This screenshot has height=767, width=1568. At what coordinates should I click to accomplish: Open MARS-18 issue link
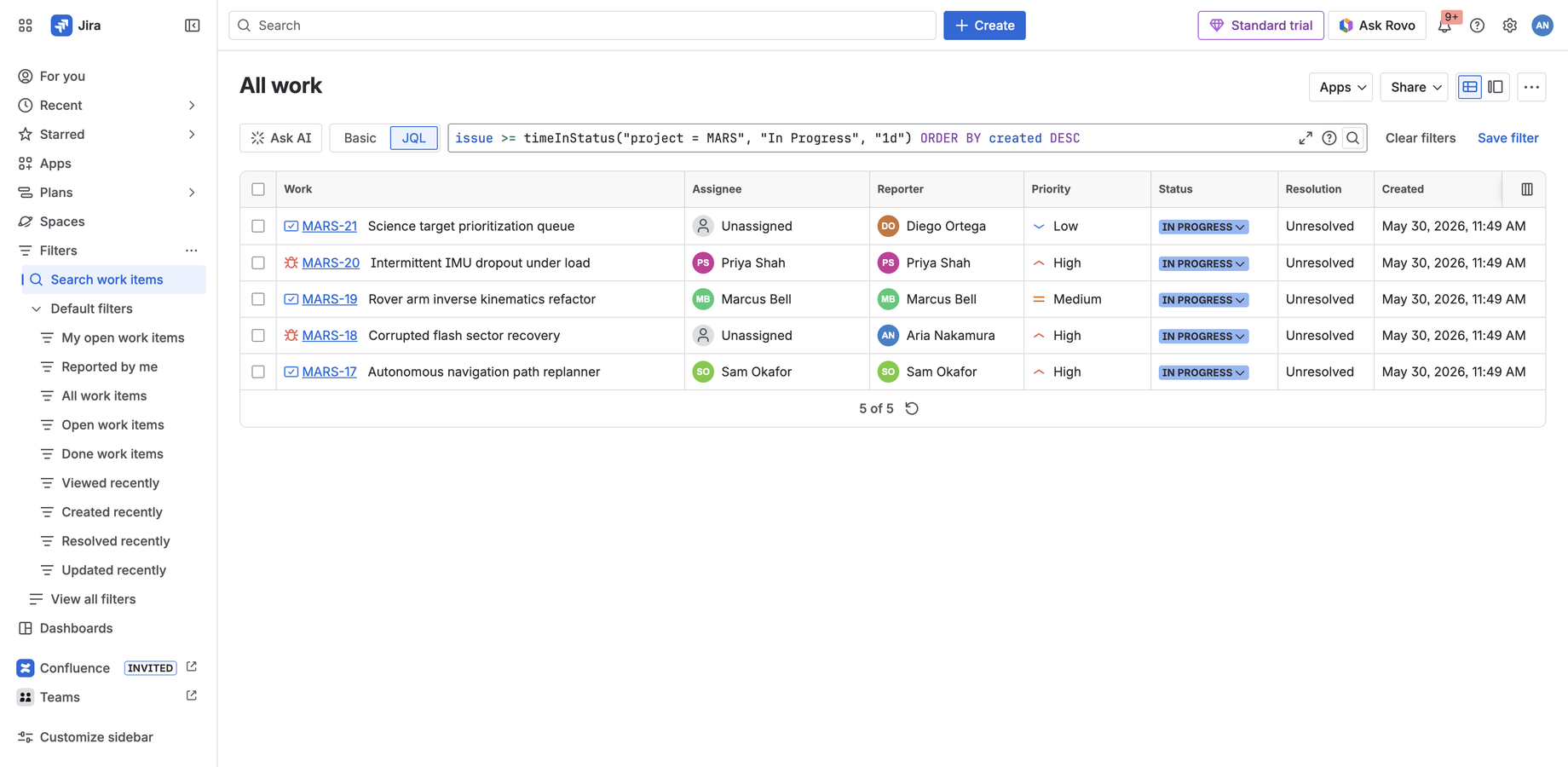[330, 336]
